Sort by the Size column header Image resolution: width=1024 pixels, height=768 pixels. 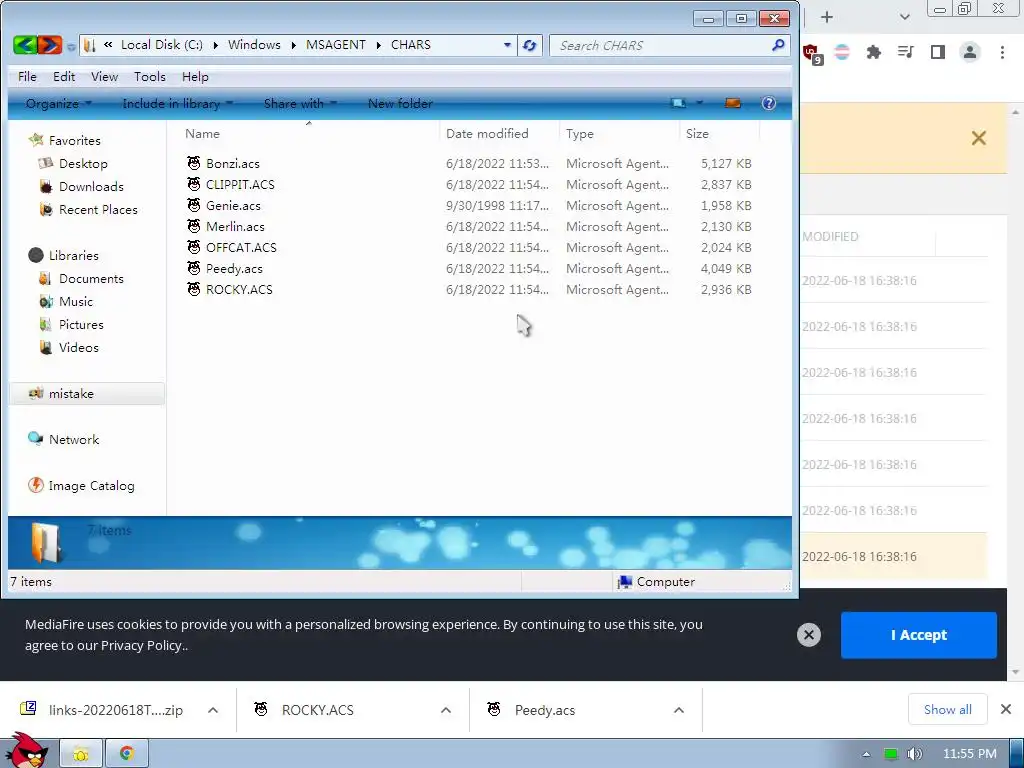click(697, 133)
